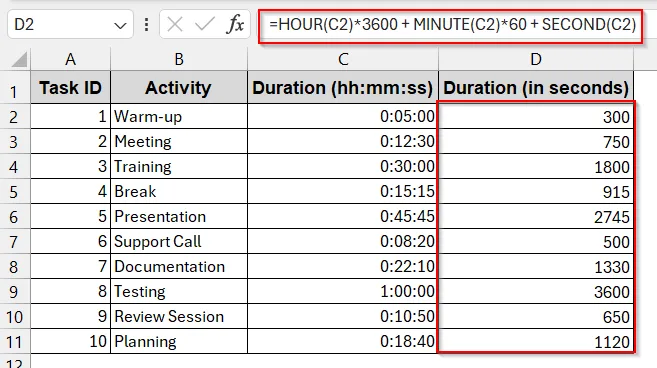The width and height of the screenshot is (657, 368).
Task: Click the Break cell
Action: (x=179, y=192)
